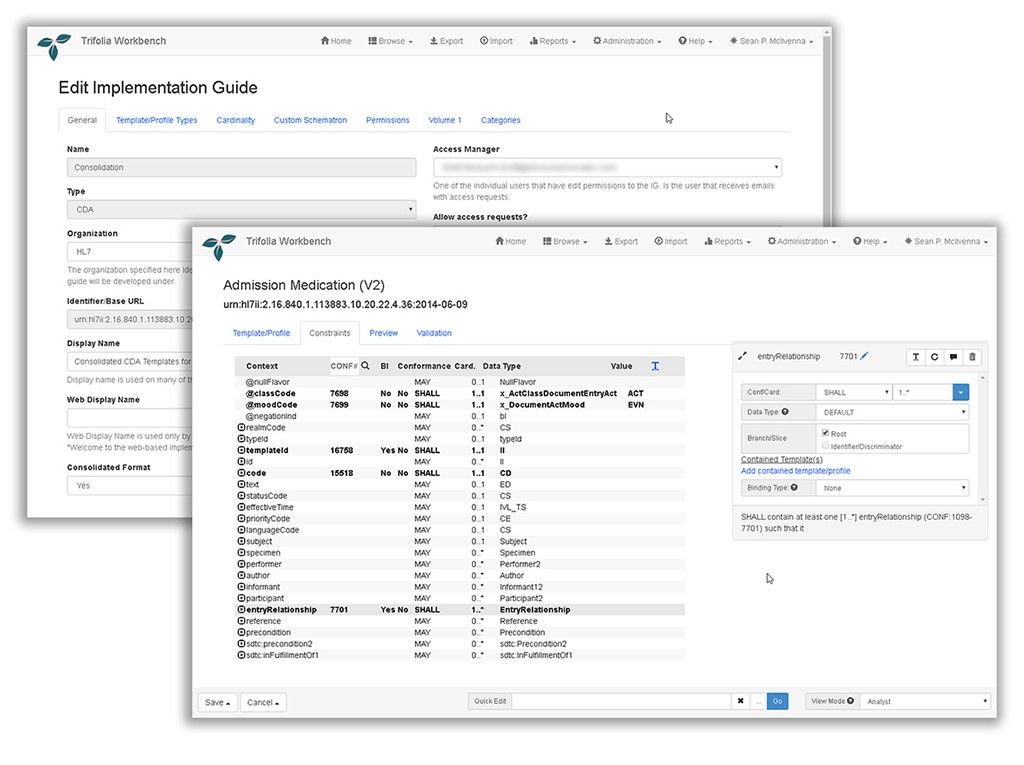
Task: Click the blue pencil next to 7701
Action: (x=864, y=356)
